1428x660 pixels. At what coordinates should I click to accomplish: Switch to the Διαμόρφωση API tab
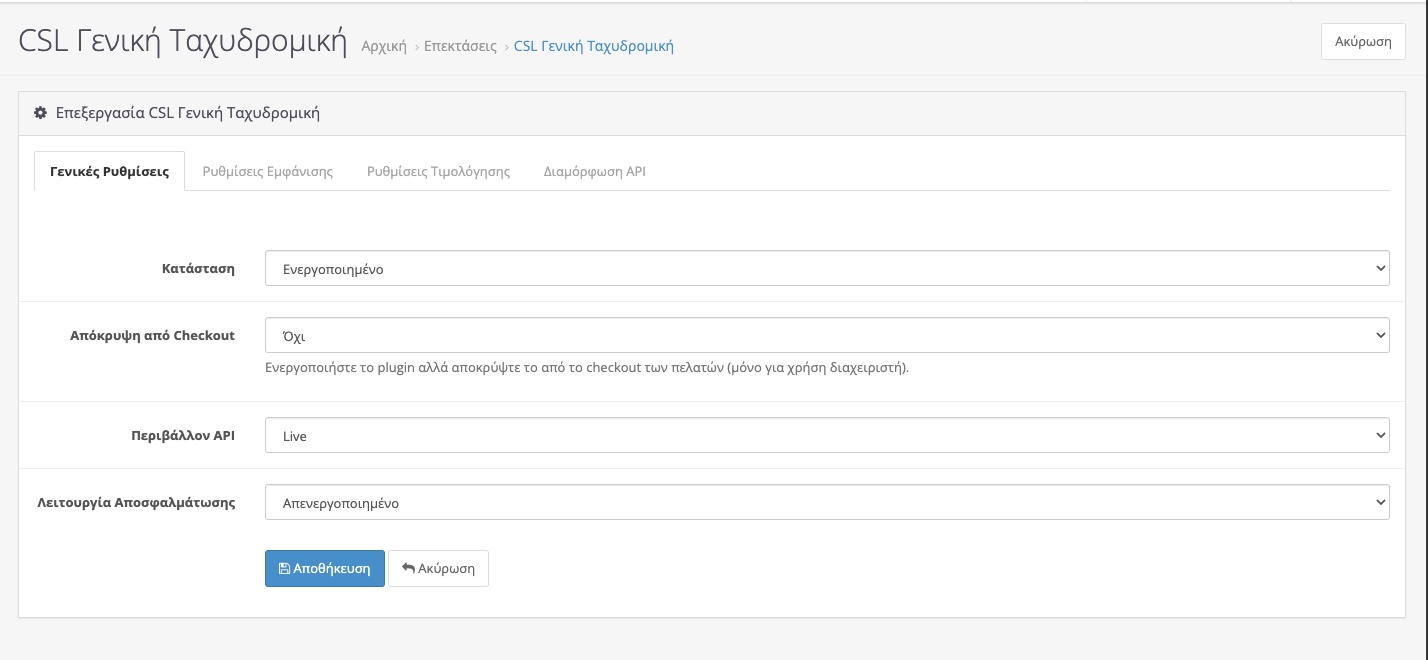tap(595, 171)
